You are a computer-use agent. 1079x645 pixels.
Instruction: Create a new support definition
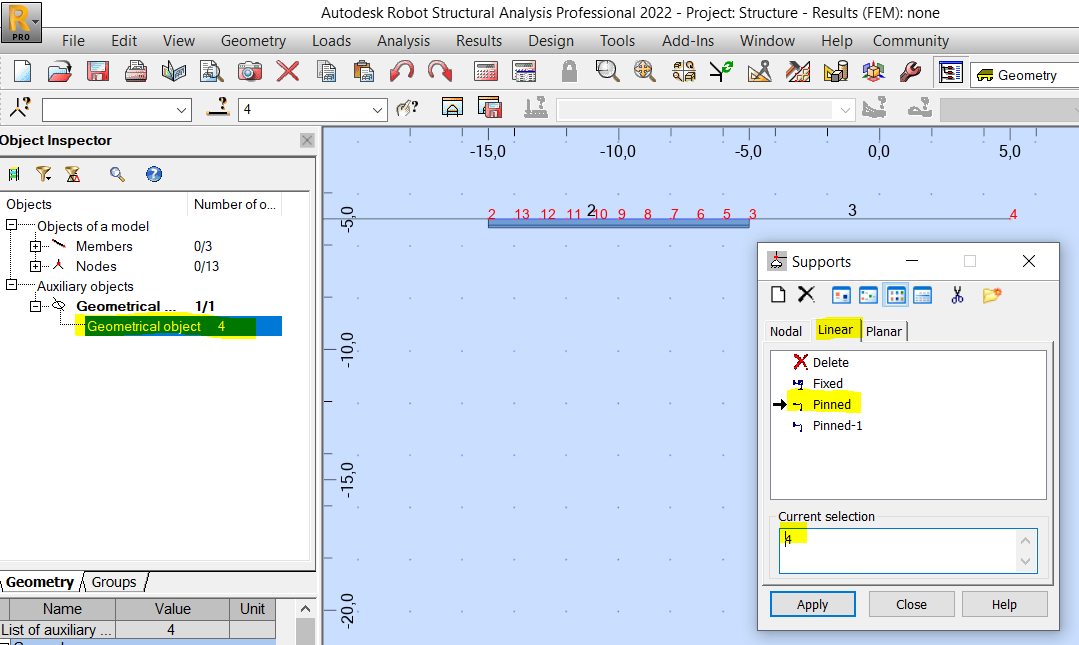click(x=777, y=295)
